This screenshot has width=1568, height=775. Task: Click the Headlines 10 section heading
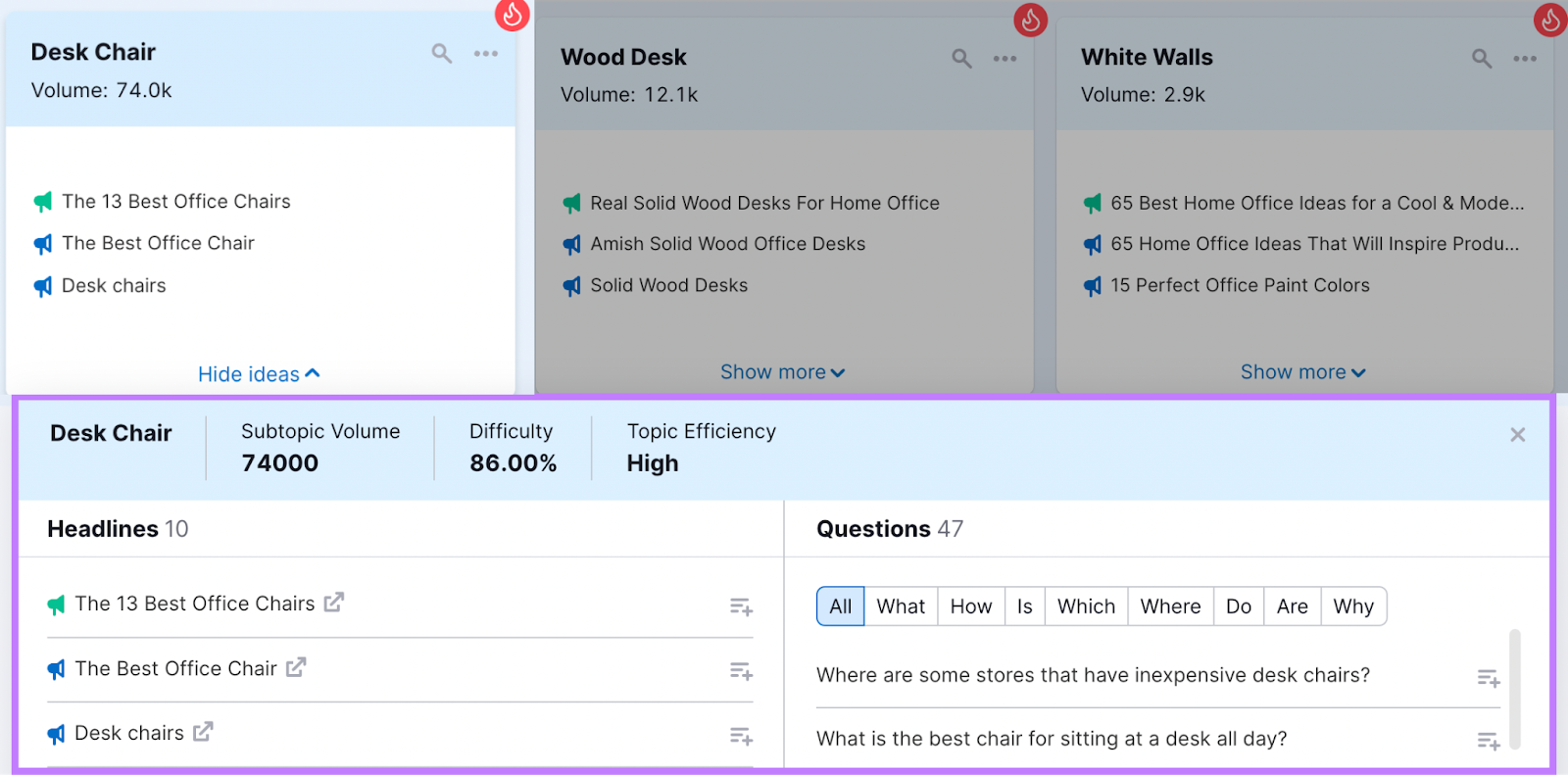point(118,529)
